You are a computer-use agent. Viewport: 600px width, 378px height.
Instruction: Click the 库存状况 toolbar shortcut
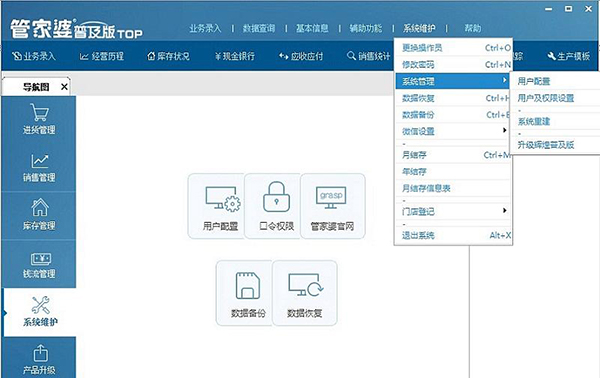pos(168,56)
